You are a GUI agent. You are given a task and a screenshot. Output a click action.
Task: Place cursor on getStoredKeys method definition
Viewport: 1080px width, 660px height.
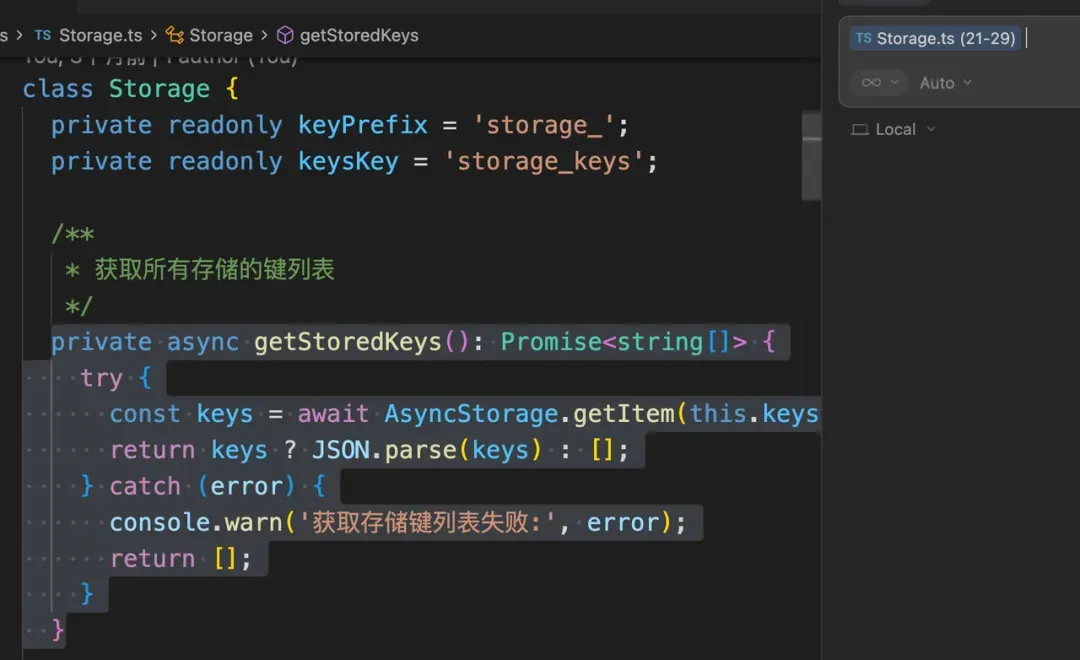click(347, 342)
